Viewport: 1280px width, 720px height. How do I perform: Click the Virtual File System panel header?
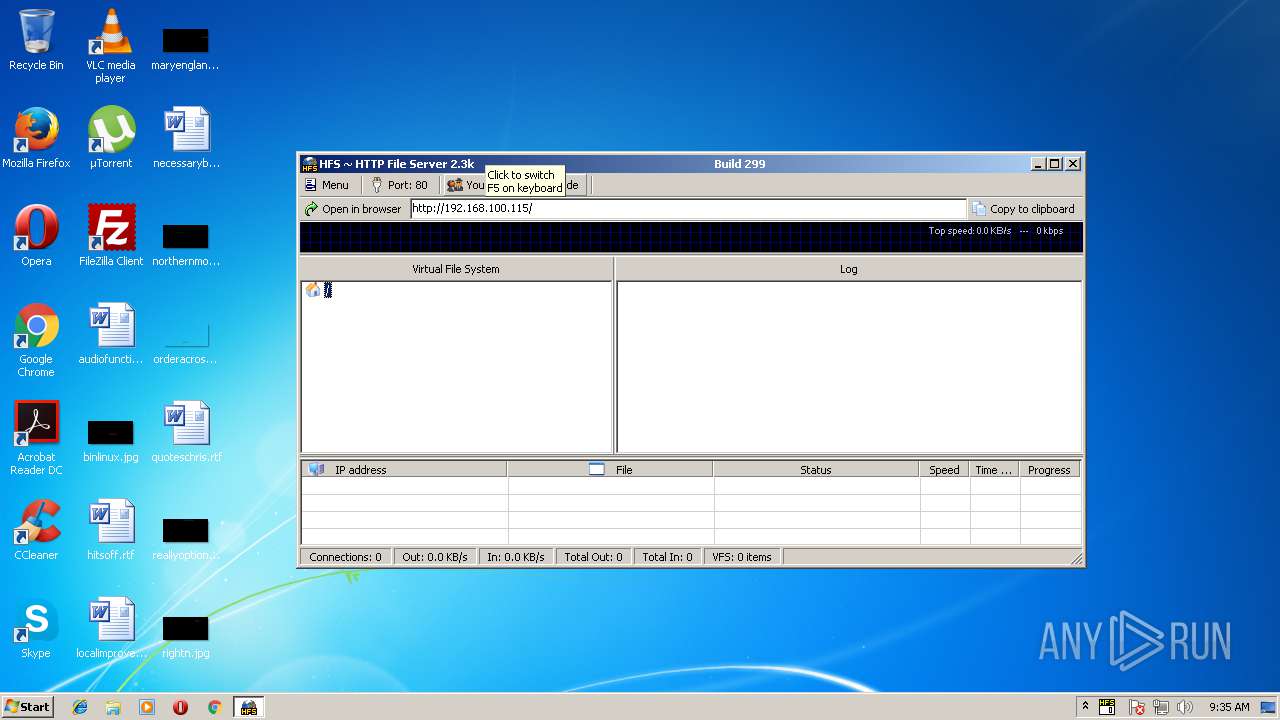(456, 269)
